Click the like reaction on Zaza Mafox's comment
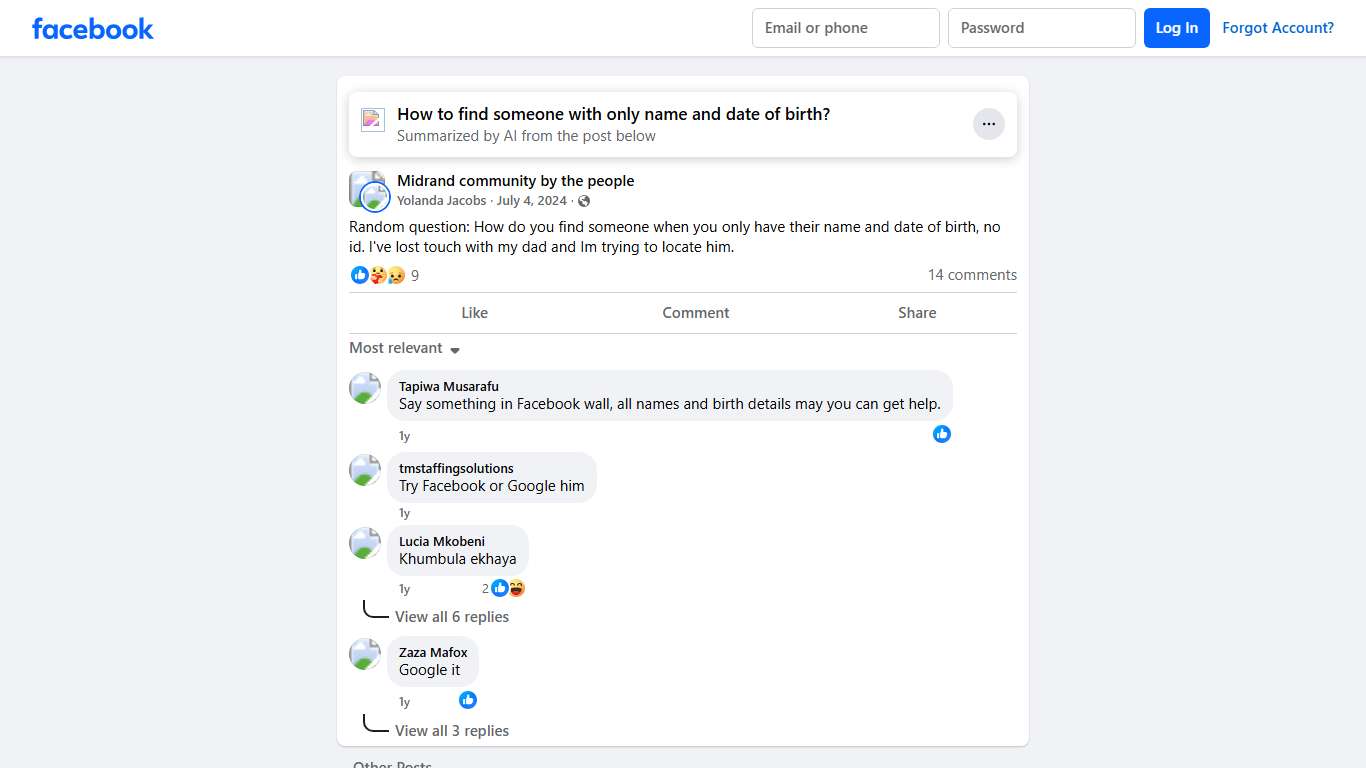 [468, 700]
